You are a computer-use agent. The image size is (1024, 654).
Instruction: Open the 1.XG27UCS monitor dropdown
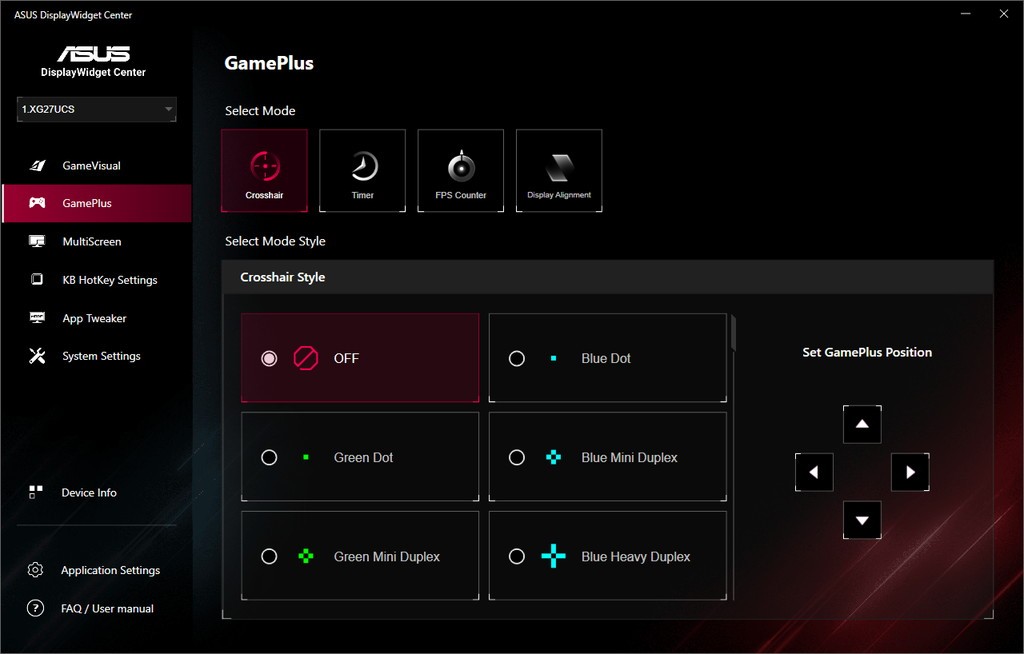(x=97, y=109)
